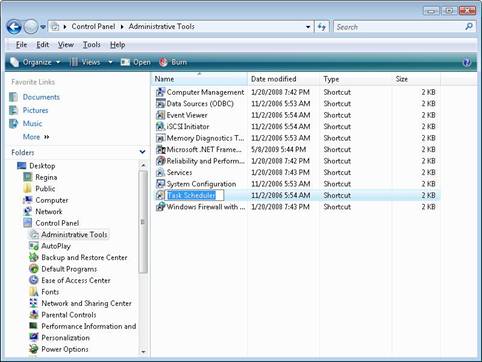Click the Open toolbar button
482x362 pixels.
click(x=136, y=62)
